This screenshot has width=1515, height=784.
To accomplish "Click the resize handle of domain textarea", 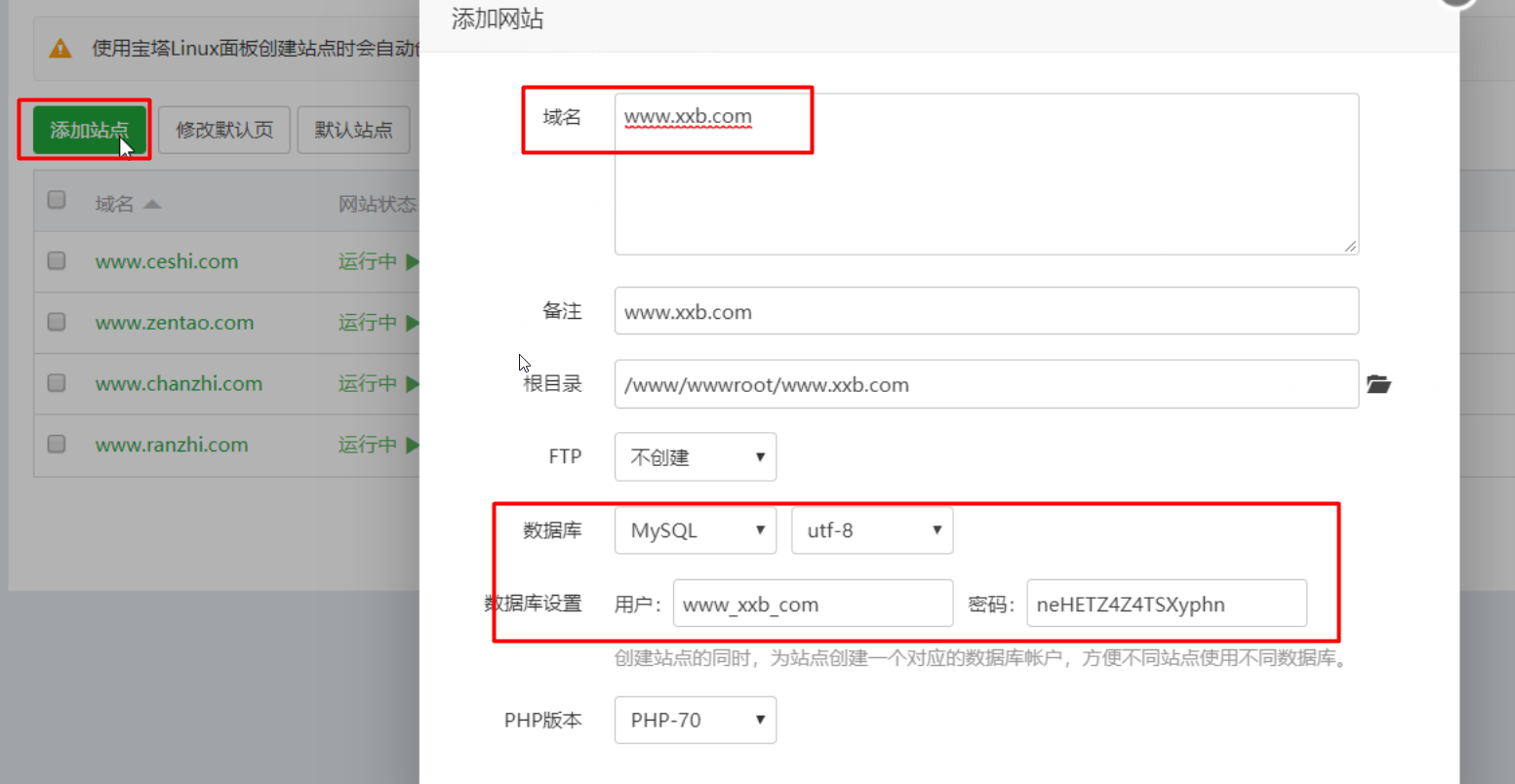I will point(1350,247).
